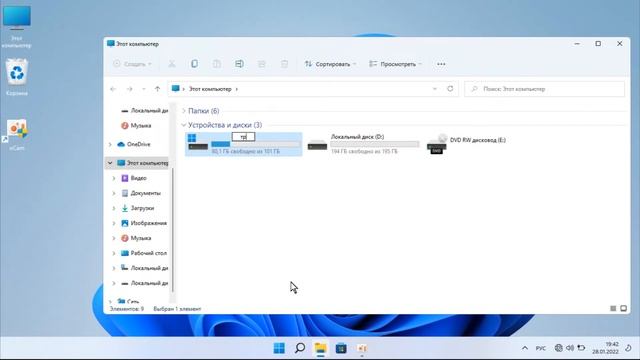Select DVD RW дисковод (E:)

point(478,140)
